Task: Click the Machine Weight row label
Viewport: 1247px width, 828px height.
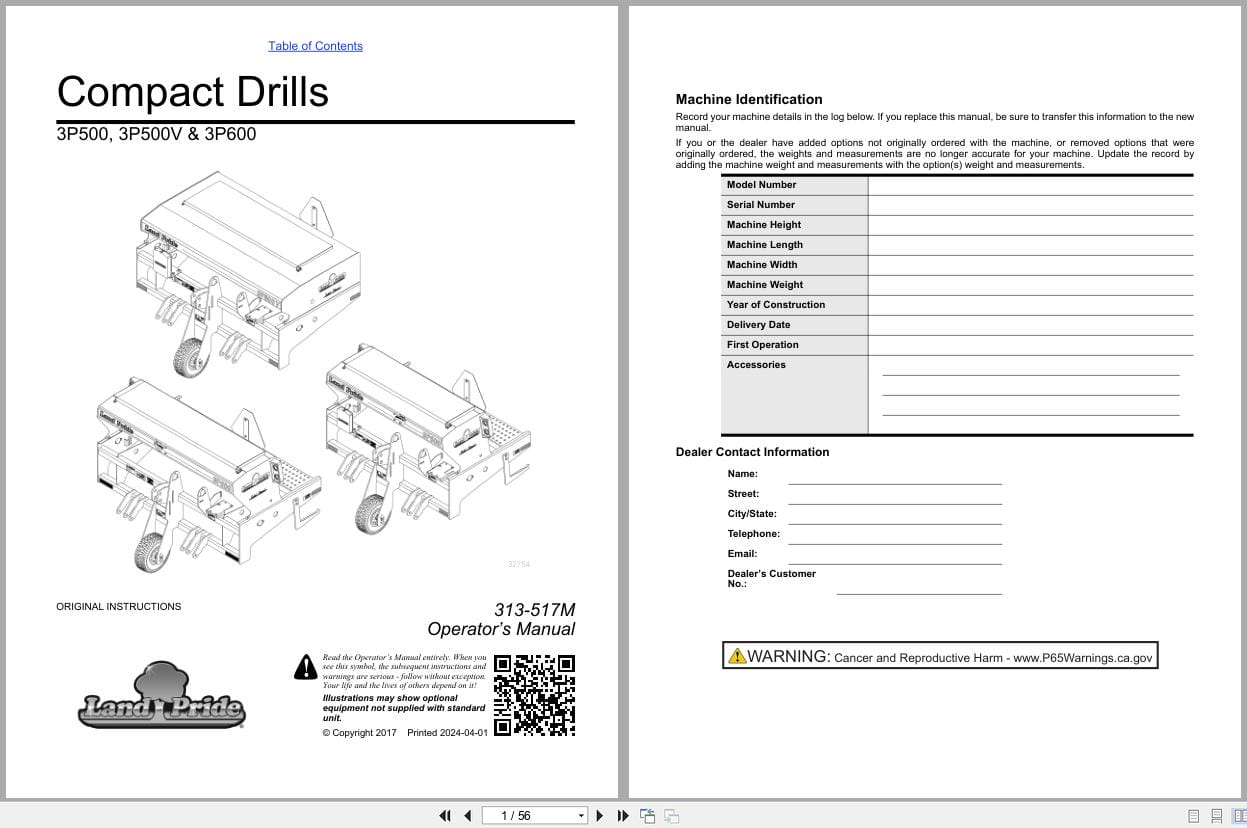Action: tap(765, 285)
